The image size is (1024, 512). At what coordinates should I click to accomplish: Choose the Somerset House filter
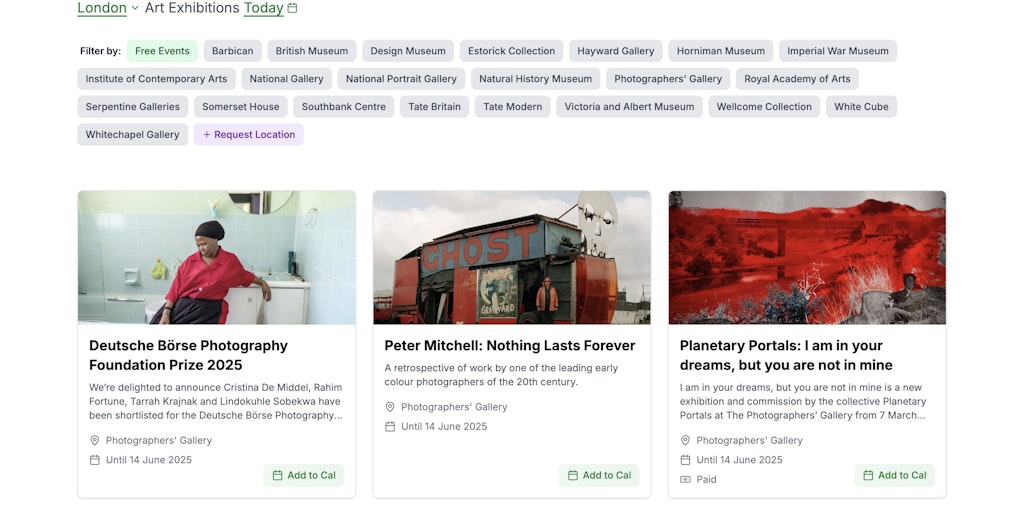click(x=240, y=106)
